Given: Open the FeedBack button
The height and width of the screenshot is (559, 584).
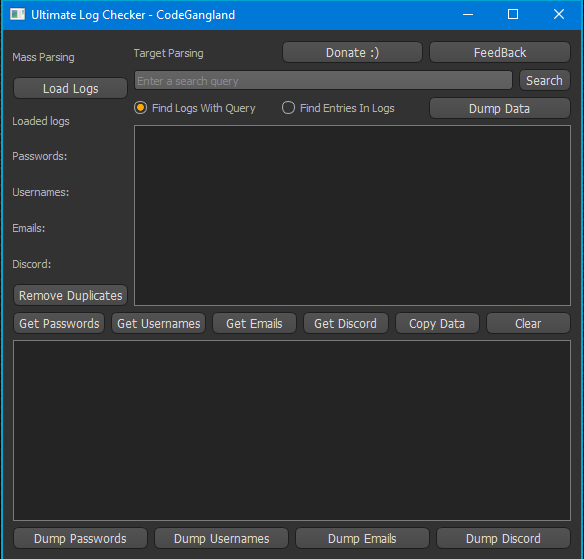Looking at the screenshot, I should [500, 53].
